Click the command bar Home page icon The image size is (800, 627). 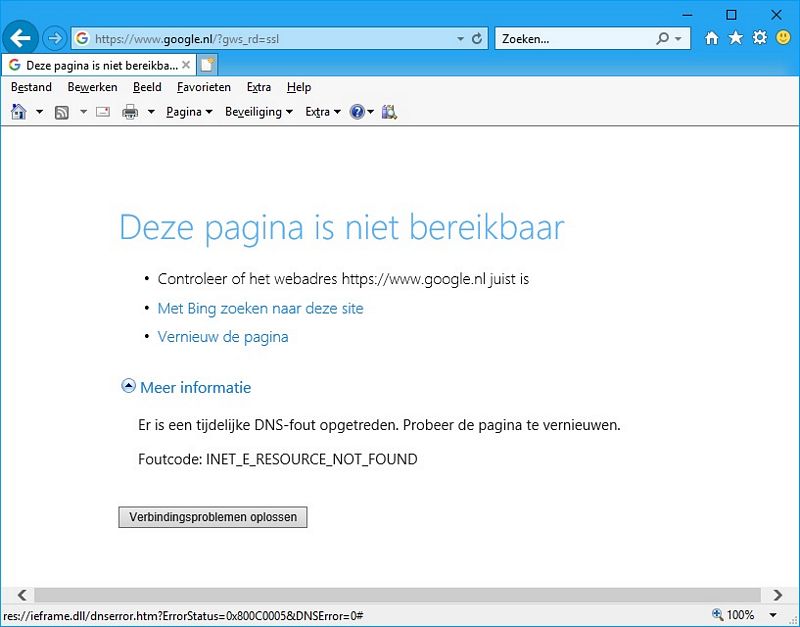click(19, 111)
